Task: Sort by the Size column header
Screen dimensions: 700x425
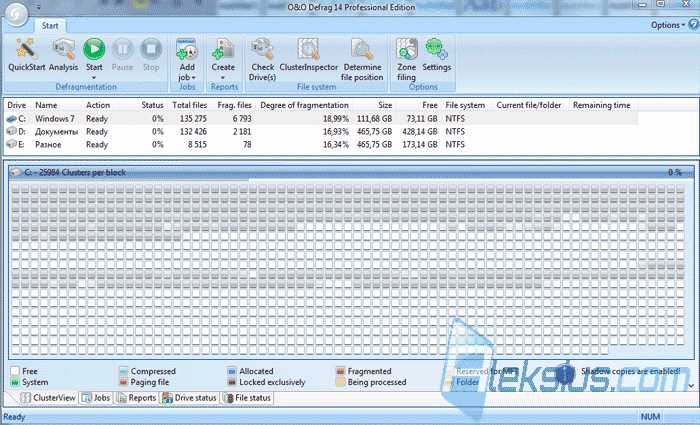Action: point(385,105)
